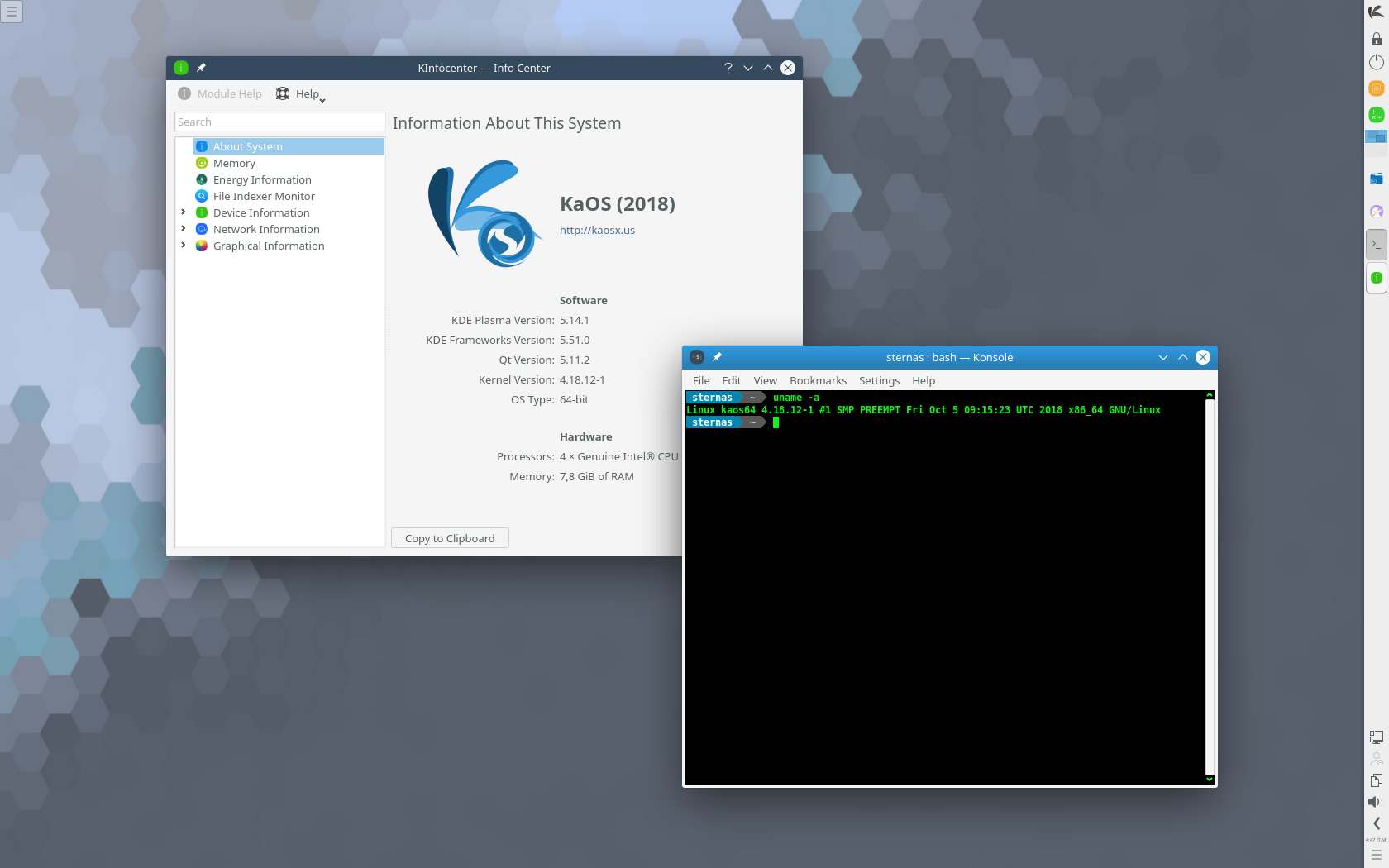This screenshot has height=868, width=1389.
Task: Select Memory in the sidebar
Action: (289, 163)
